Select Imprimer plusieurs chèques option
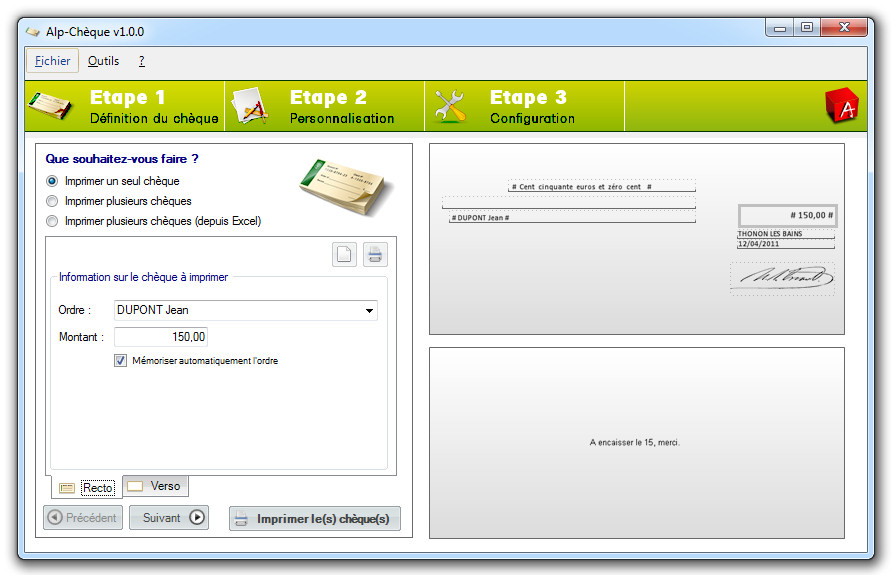 [52, 201]
